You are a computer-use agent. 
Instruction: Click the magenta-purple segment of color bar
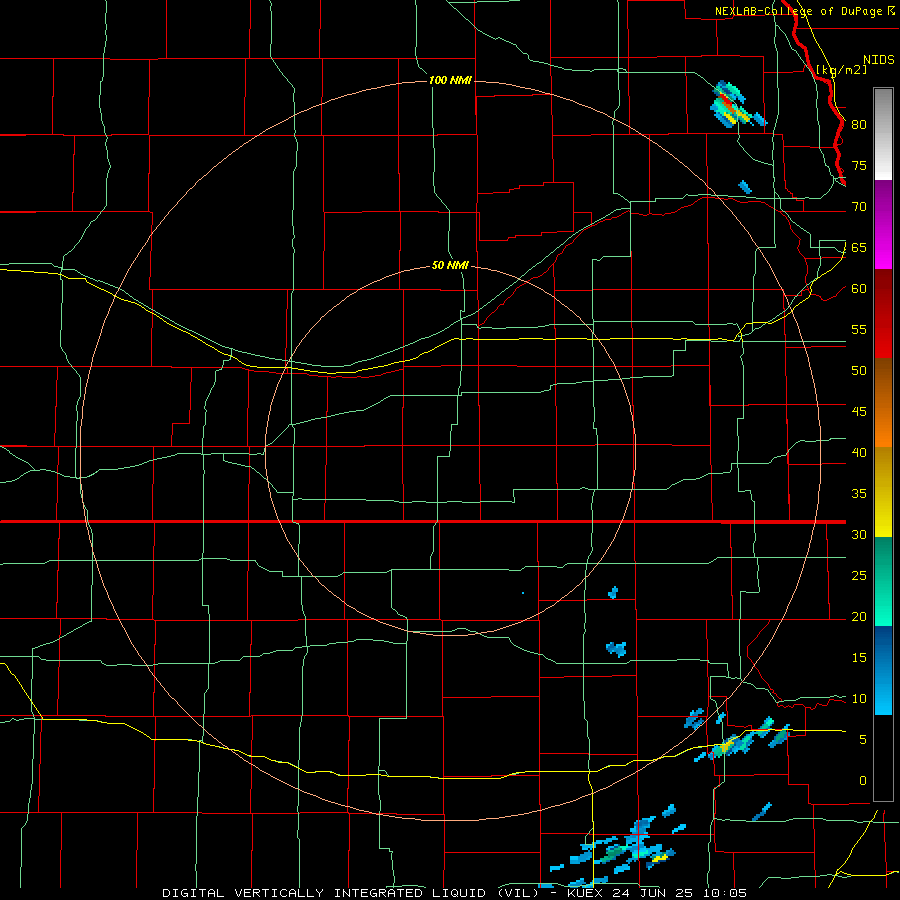pos(883,224)
